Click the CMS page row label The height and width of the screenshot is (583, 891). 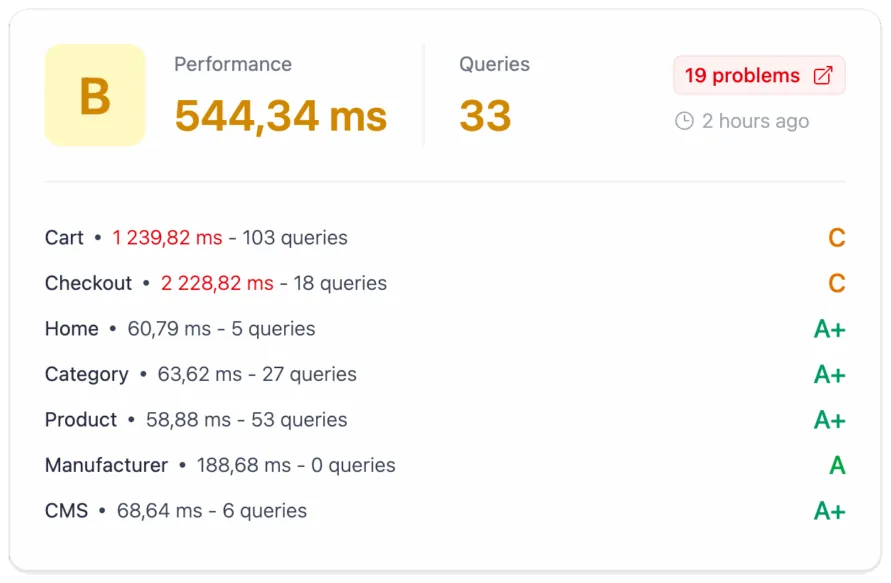click(x=66, y=510)
